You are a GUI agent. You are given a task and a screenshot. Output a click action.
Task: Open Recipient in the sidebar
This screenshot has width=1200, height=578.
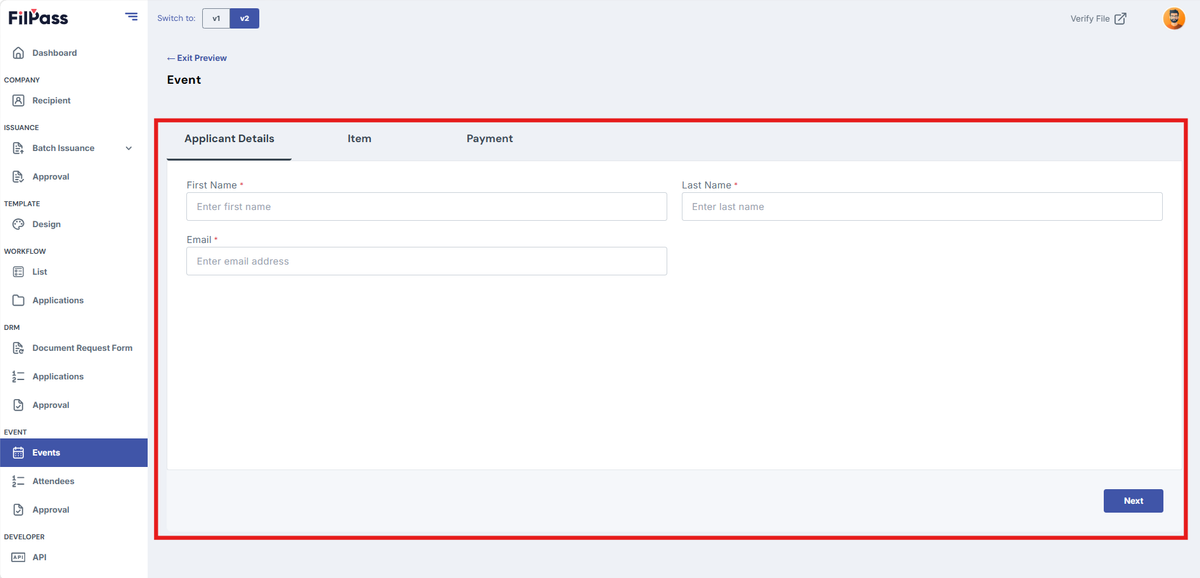coord(51,100)
